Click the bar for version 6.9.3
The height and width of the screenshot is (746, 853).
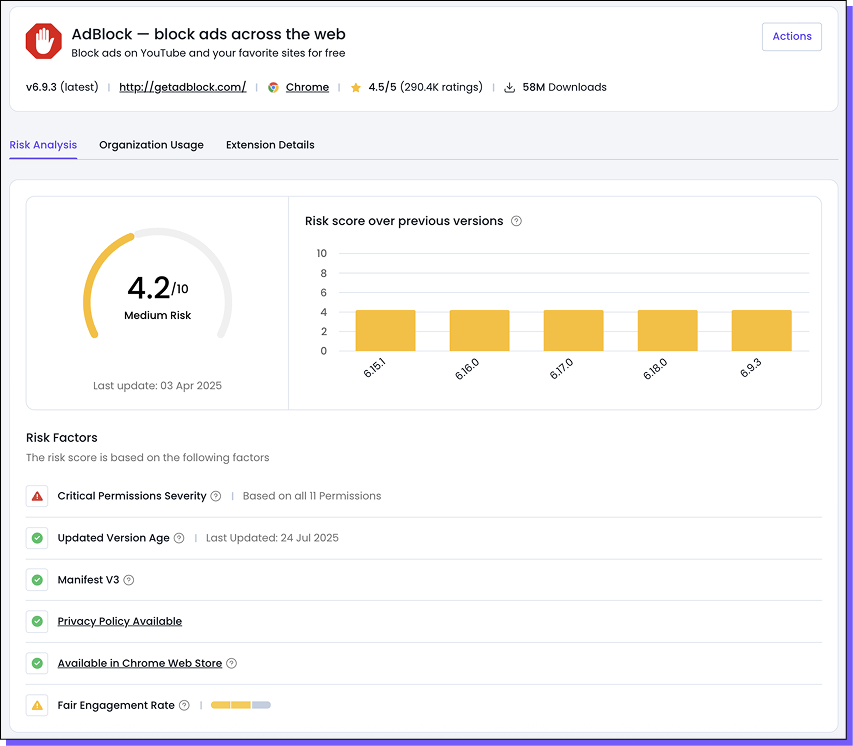[762, 330]
